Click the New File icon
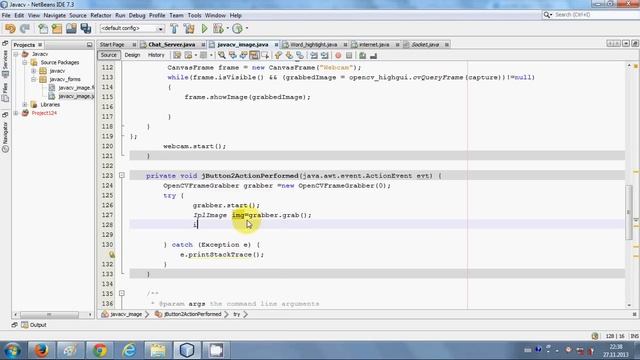Viewport: 640px width, 360px height. click(x=43, y=29)
